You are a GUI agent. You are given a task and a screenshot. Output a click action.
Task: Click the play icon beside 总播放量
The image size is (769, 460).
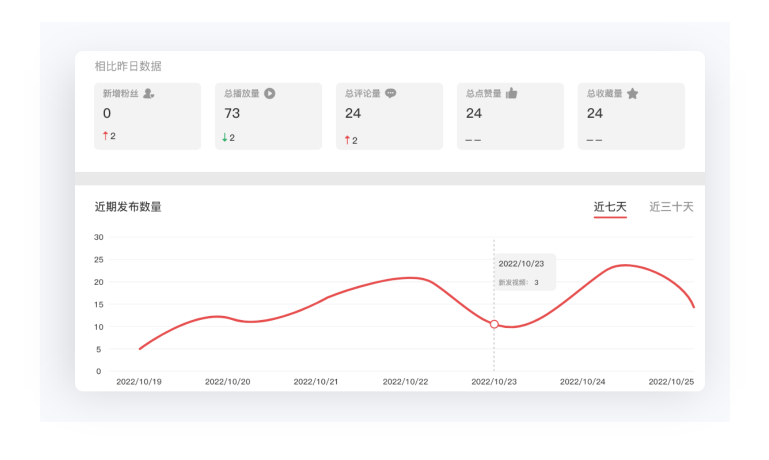pyautogui.click(x=270, y=93)
